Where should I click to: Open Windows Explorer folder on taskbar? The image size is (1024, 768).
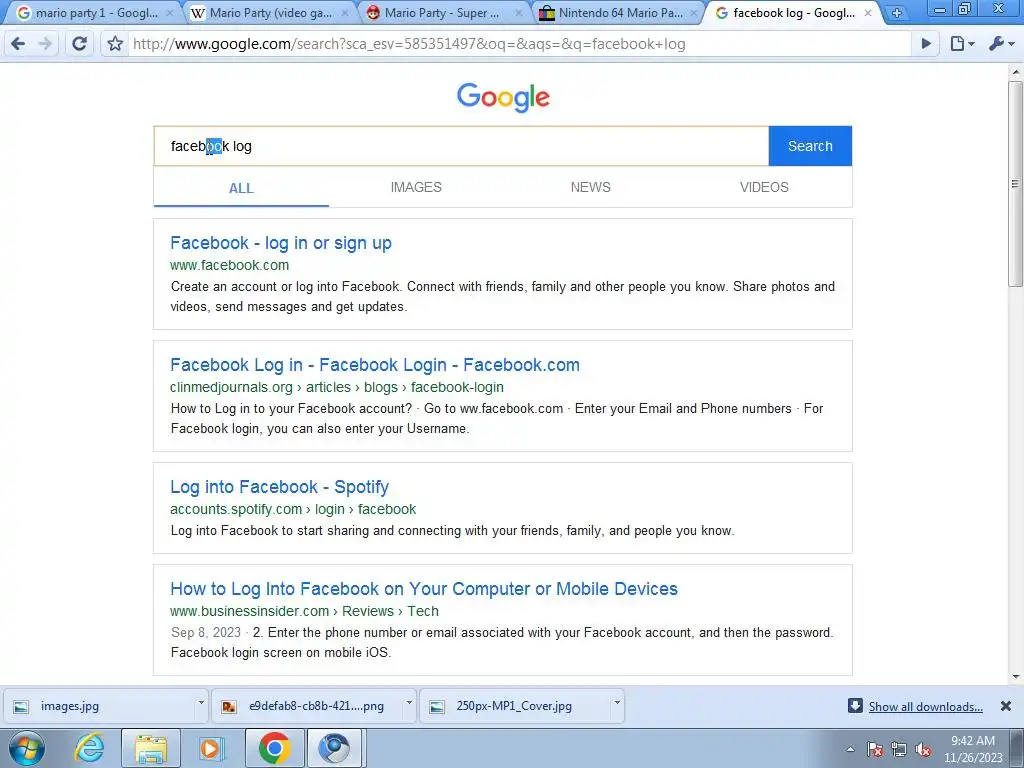[x=150, y=748]
